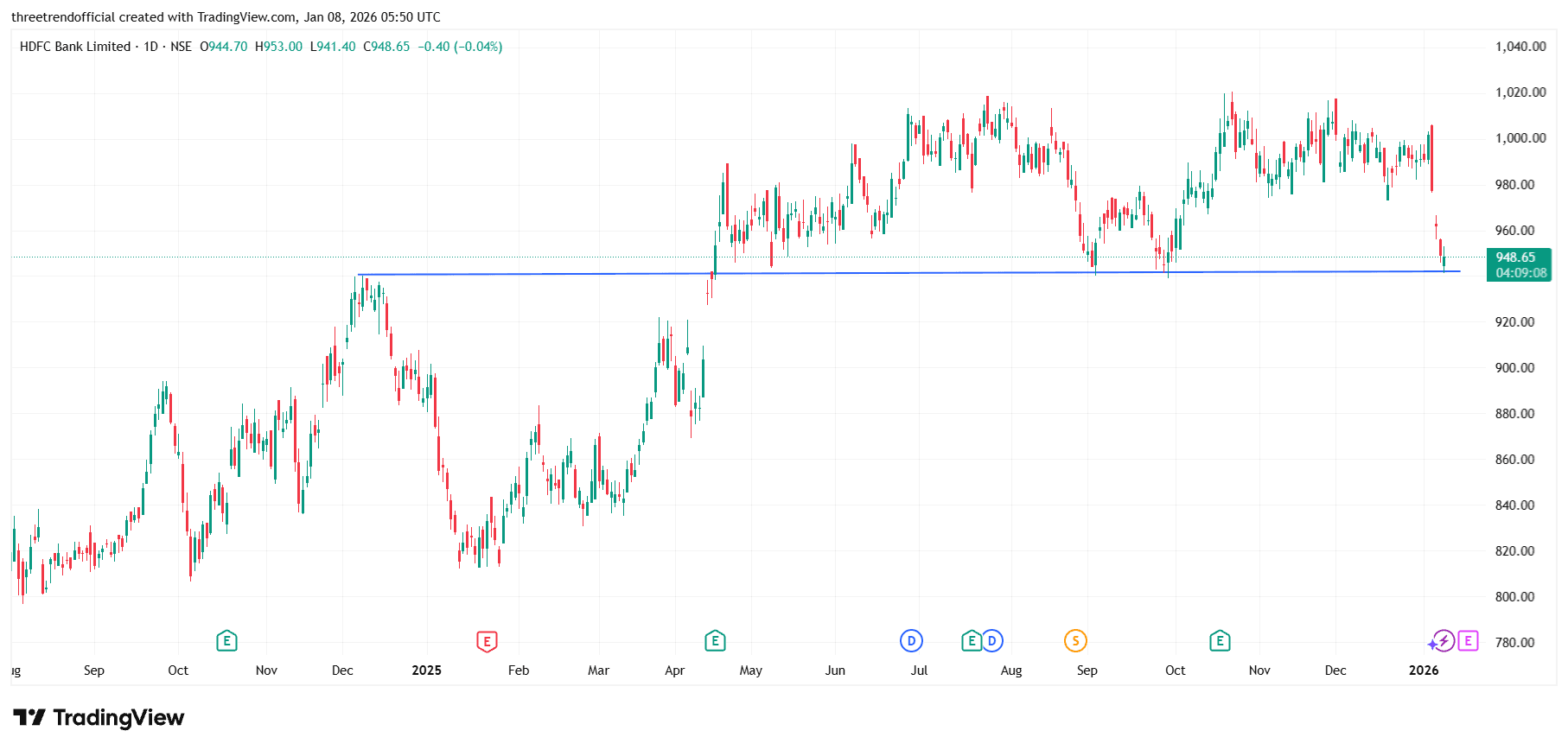Click the Mar label on time axis
This screenshot has width=1568, height=750.
pyautogui.click(x=598, y=671)
